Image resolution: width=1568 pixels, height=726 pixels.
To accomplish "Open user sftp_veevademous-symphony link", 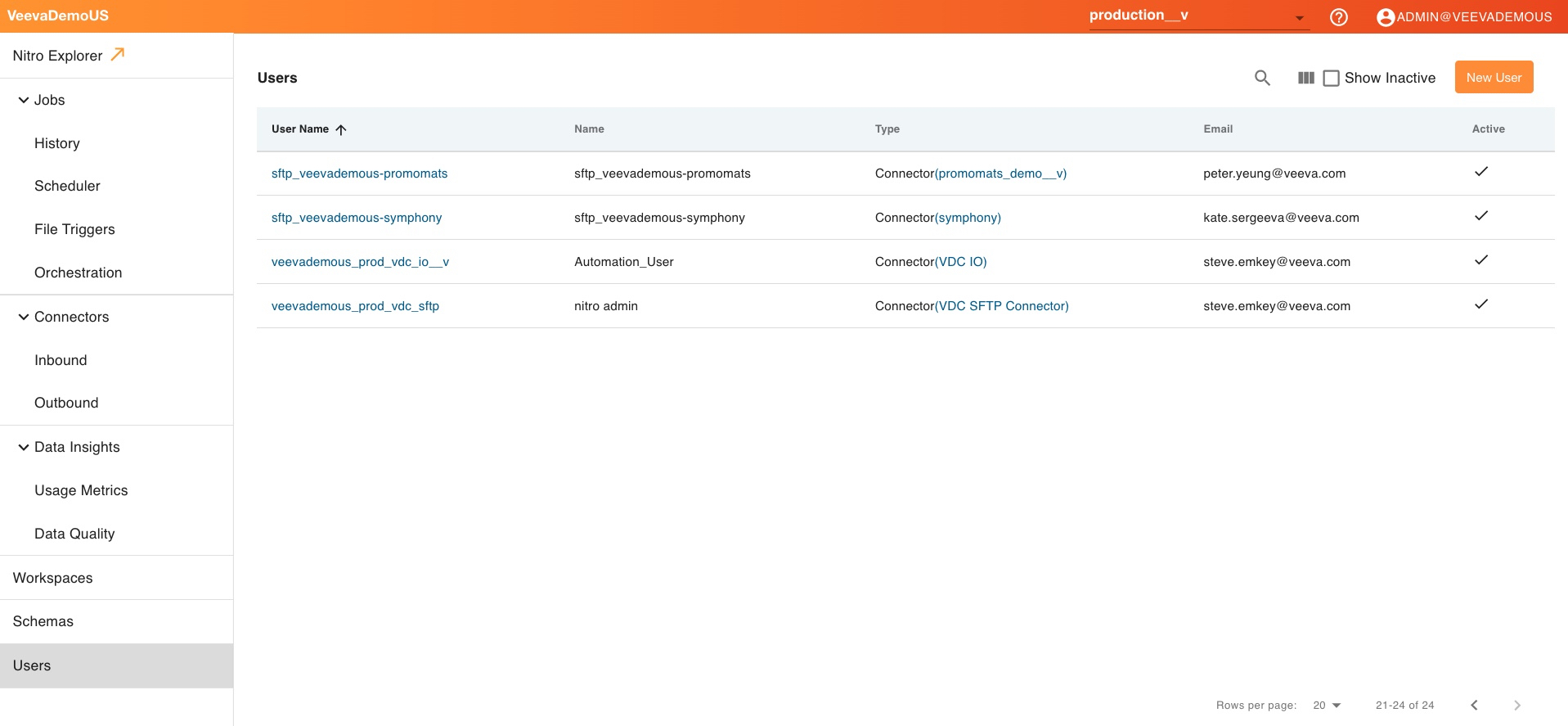I will (357, 218).
